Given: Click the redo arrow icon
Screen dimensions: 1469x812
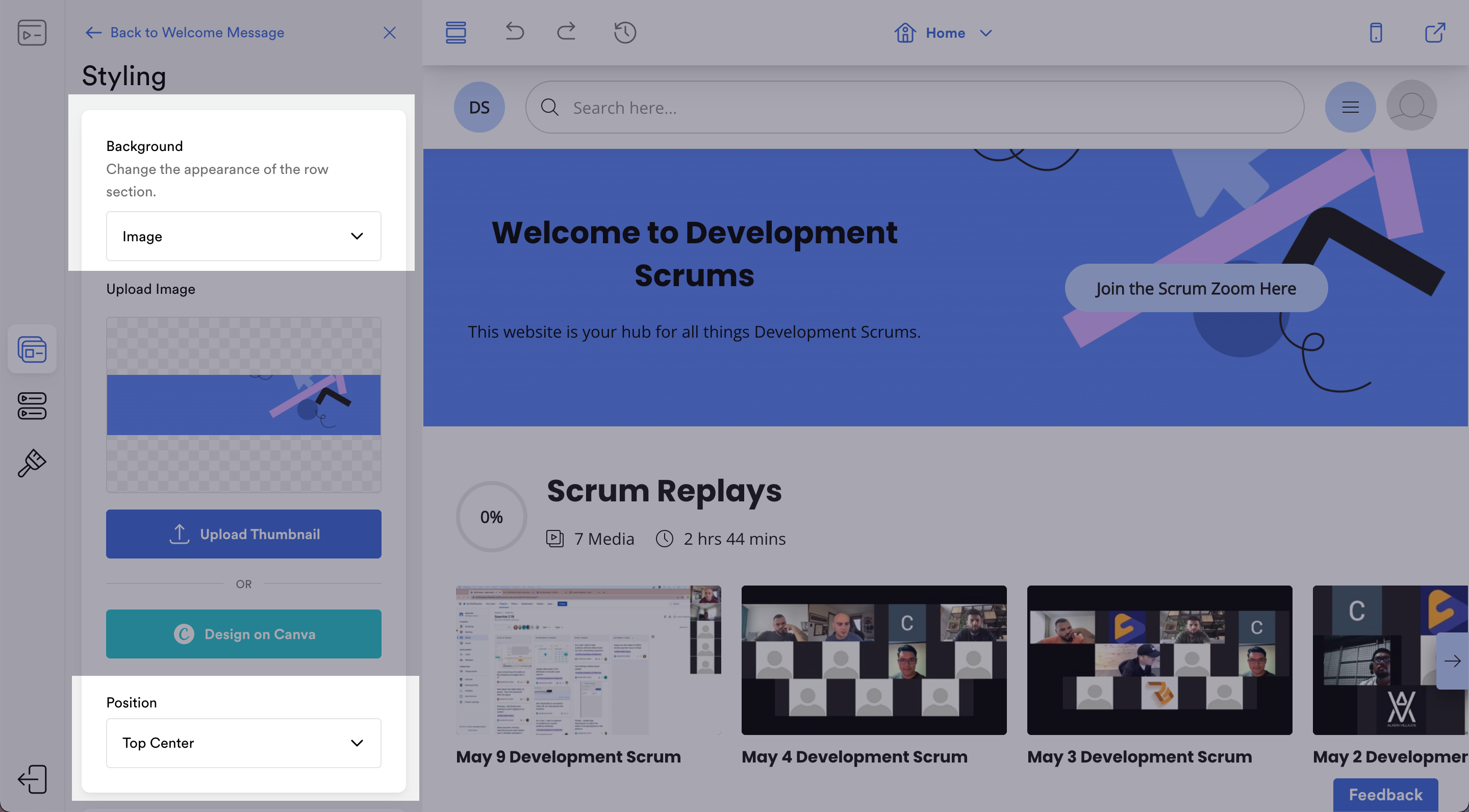Looking at the screenshot, I should [566, 32].
